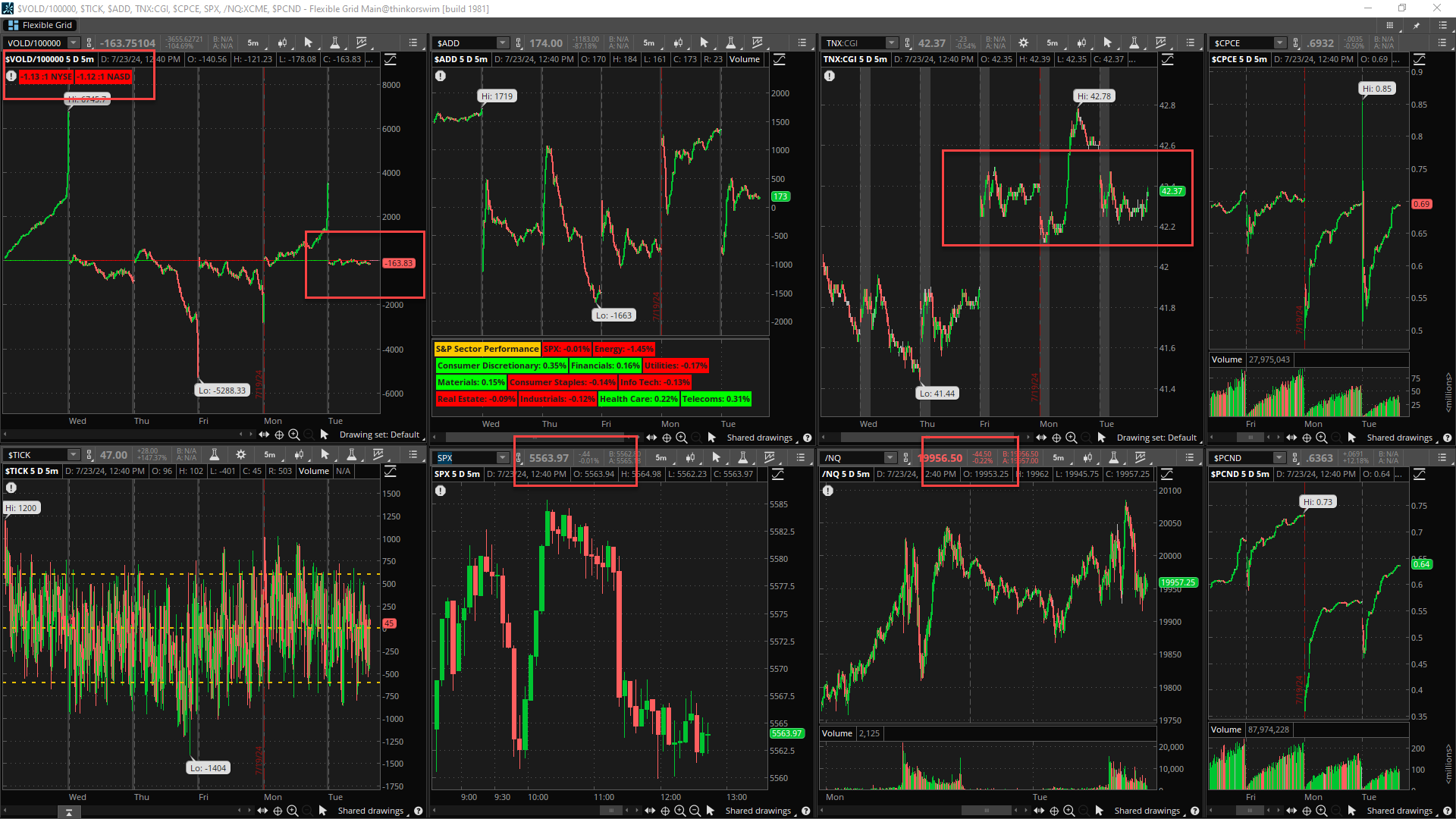The width and height of the screenshot is (1456, 819).
Task: Click the help question mark below $CPCE chart
Action: 1447,438
